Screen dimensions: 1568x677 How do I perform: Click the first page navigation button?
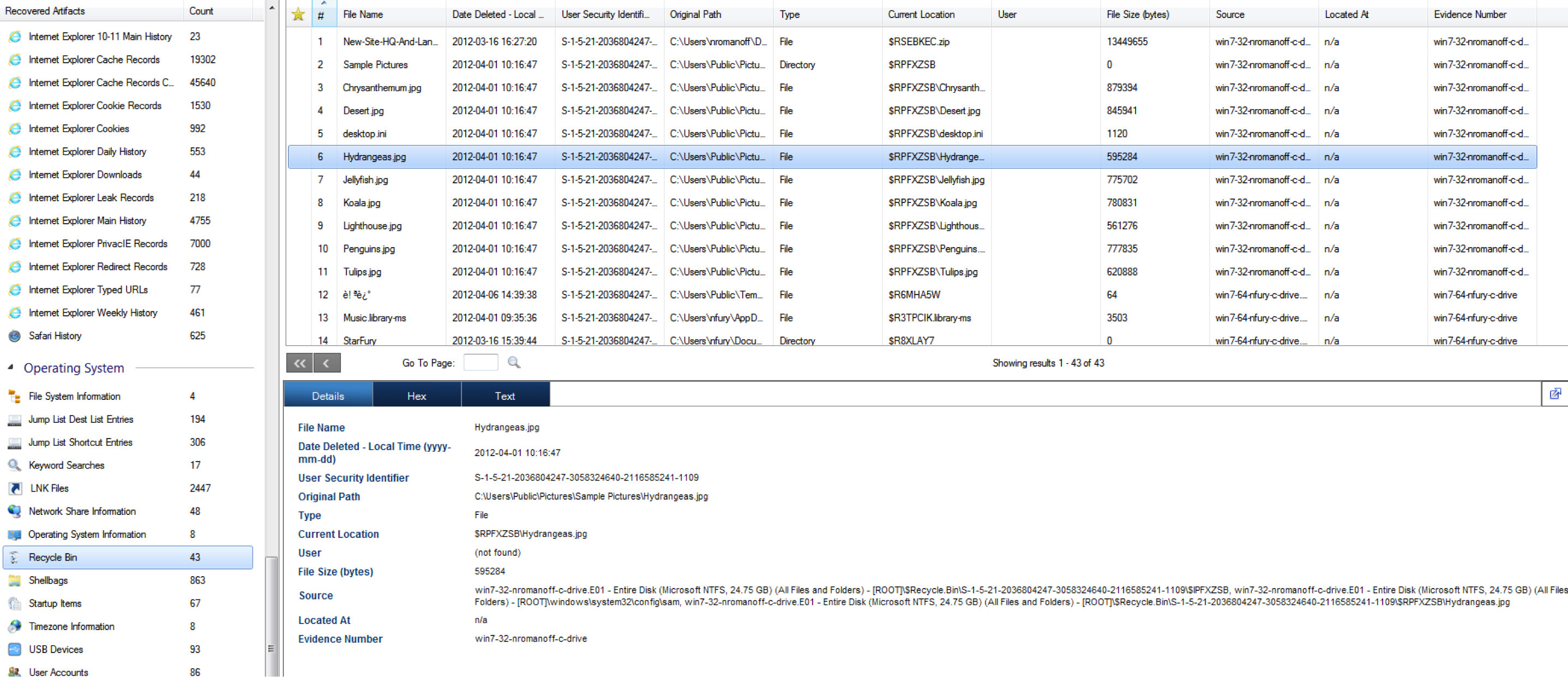(298, 362)
